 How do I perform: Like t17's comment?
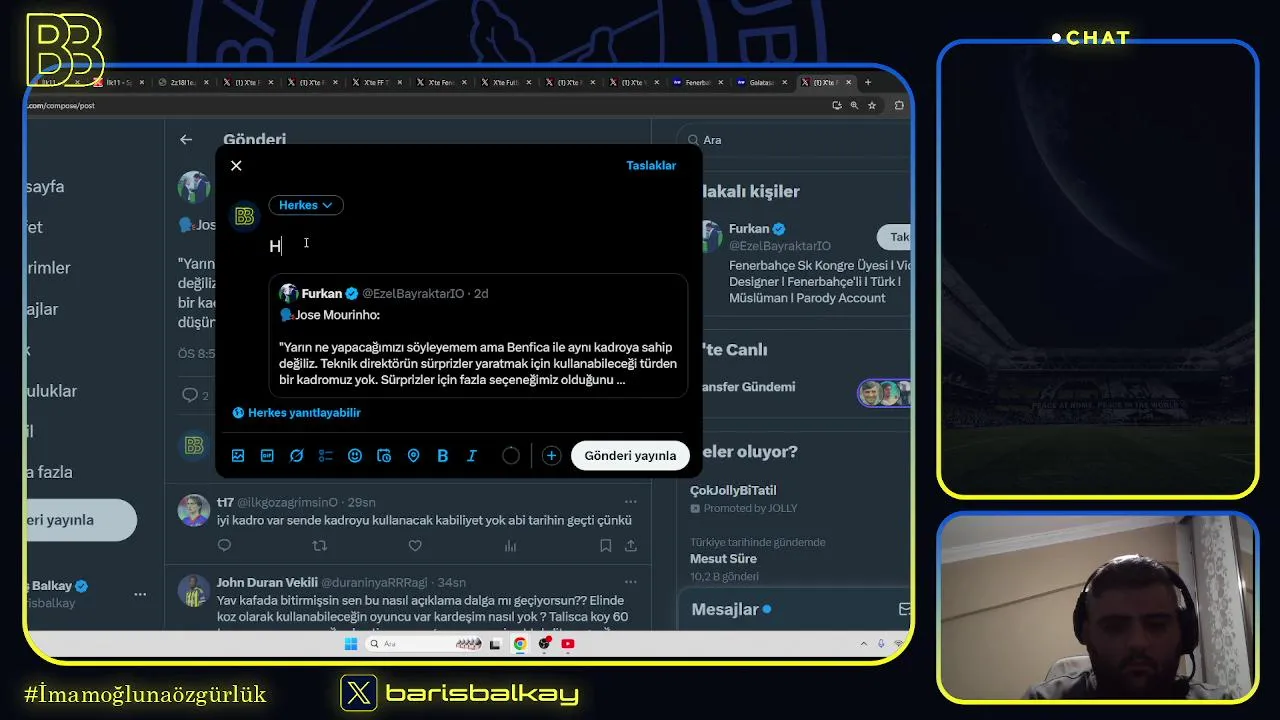(415, 546)
